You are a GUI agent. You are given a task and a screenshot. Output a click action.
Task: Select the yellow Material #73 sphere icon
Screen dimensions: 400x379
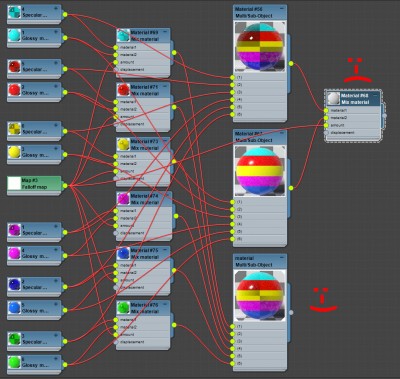coord(123,144)
